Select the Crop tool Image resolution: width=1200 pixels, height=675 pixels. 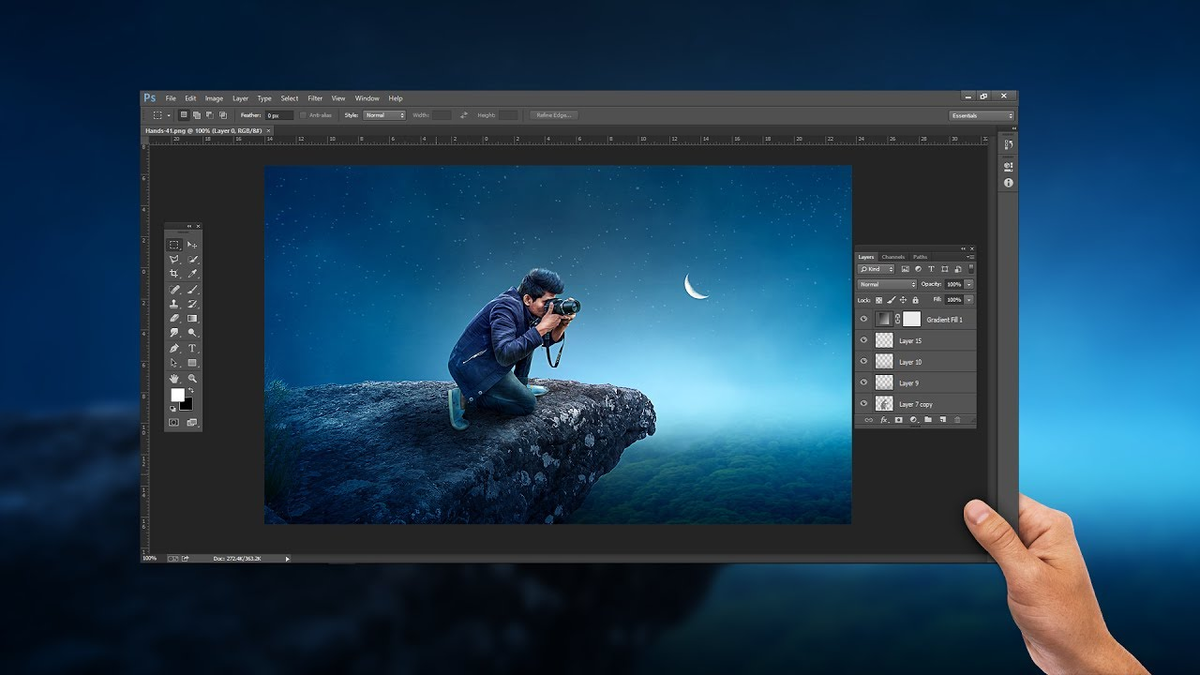pos(174,273)
